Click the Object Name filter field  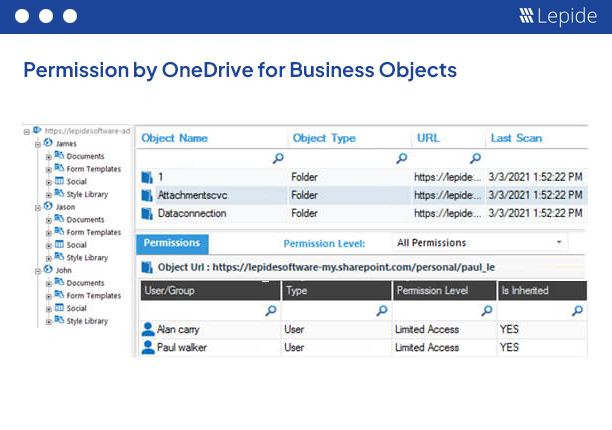[x=212, y=158]
